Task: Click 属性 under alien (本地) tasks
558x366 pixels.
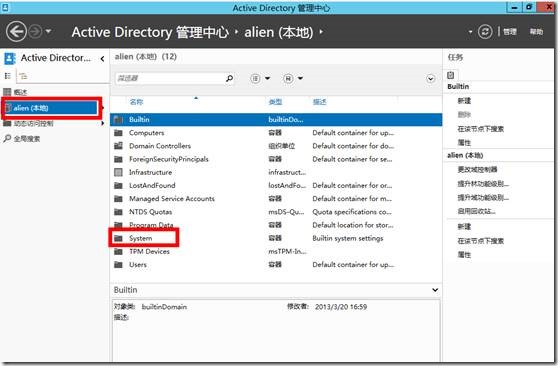Action: [x=464, y=255]
